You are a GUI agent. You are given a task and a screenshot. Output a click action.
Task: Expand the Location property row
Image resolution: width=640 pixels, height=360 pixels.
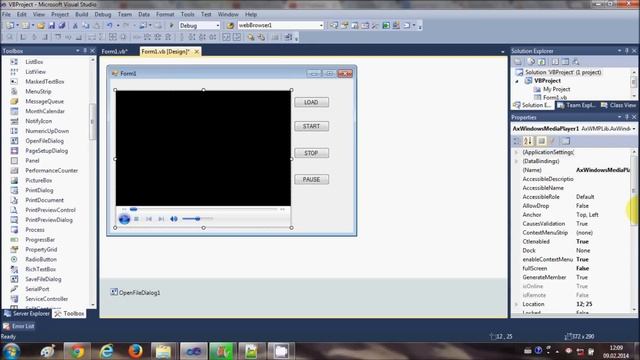(x=516, y=304)
